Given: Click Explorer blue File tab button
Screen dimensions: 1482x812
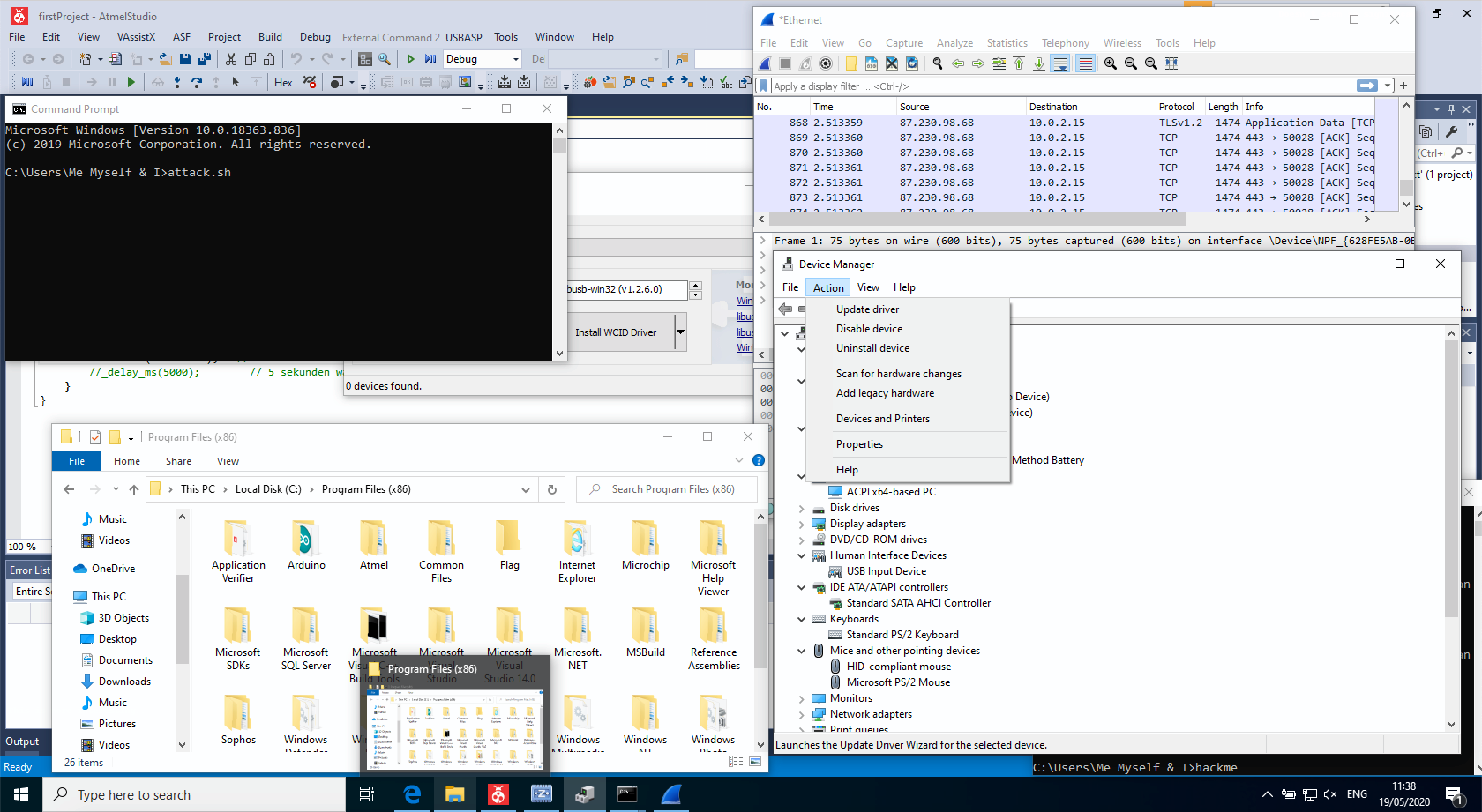Looking at the screenshot, I should (77, 461).
